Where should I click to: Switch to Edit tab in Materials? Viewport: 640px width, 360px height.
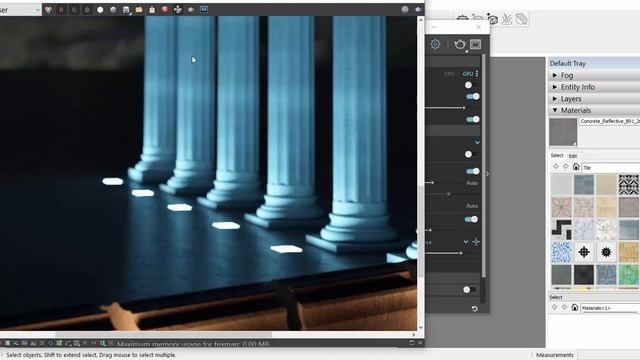pyautogui.click(x=573, y=156)
